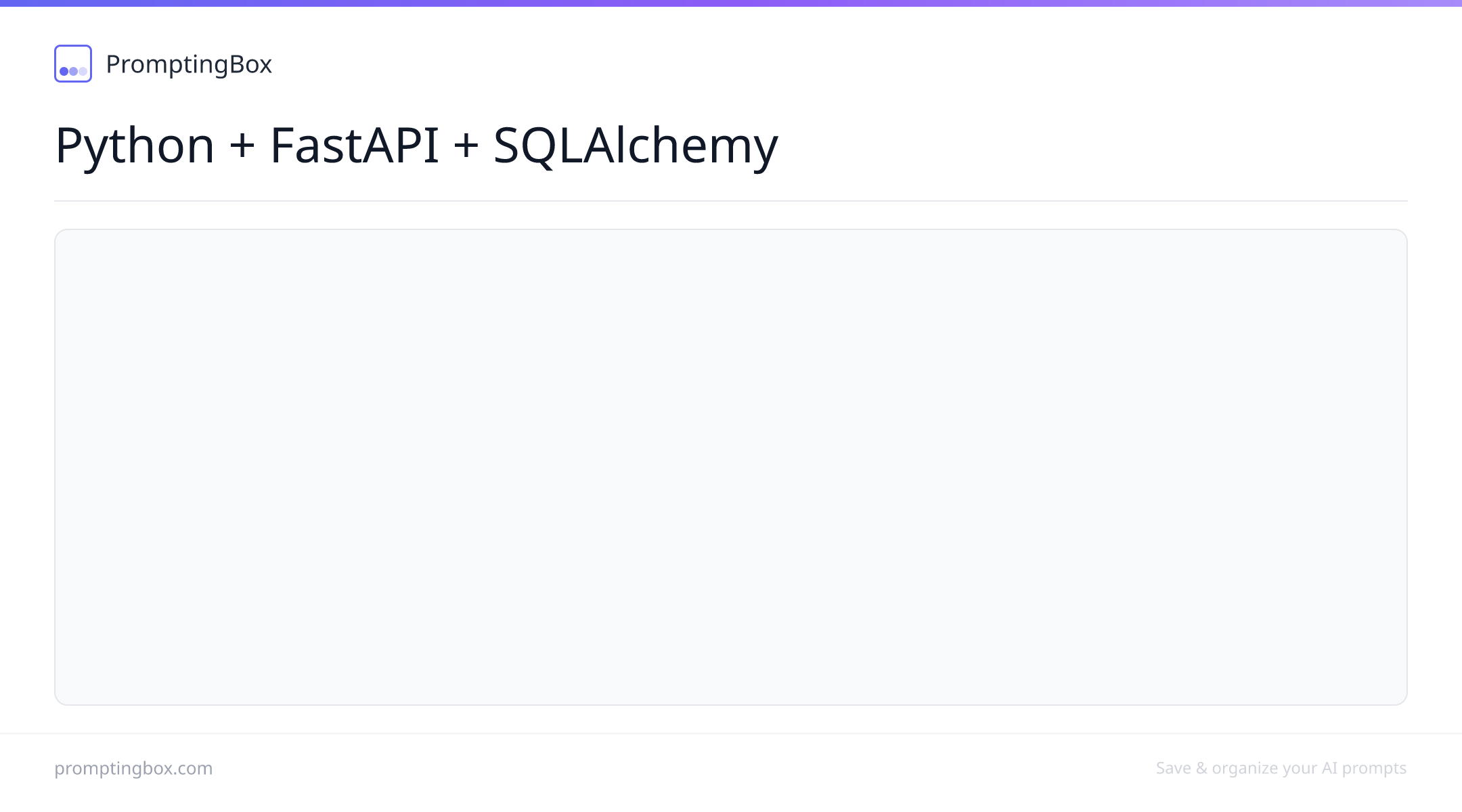Viewport: 1462px width, 812px height.
Task: Click the word FastAPI in the title
Action: point(355,145)
